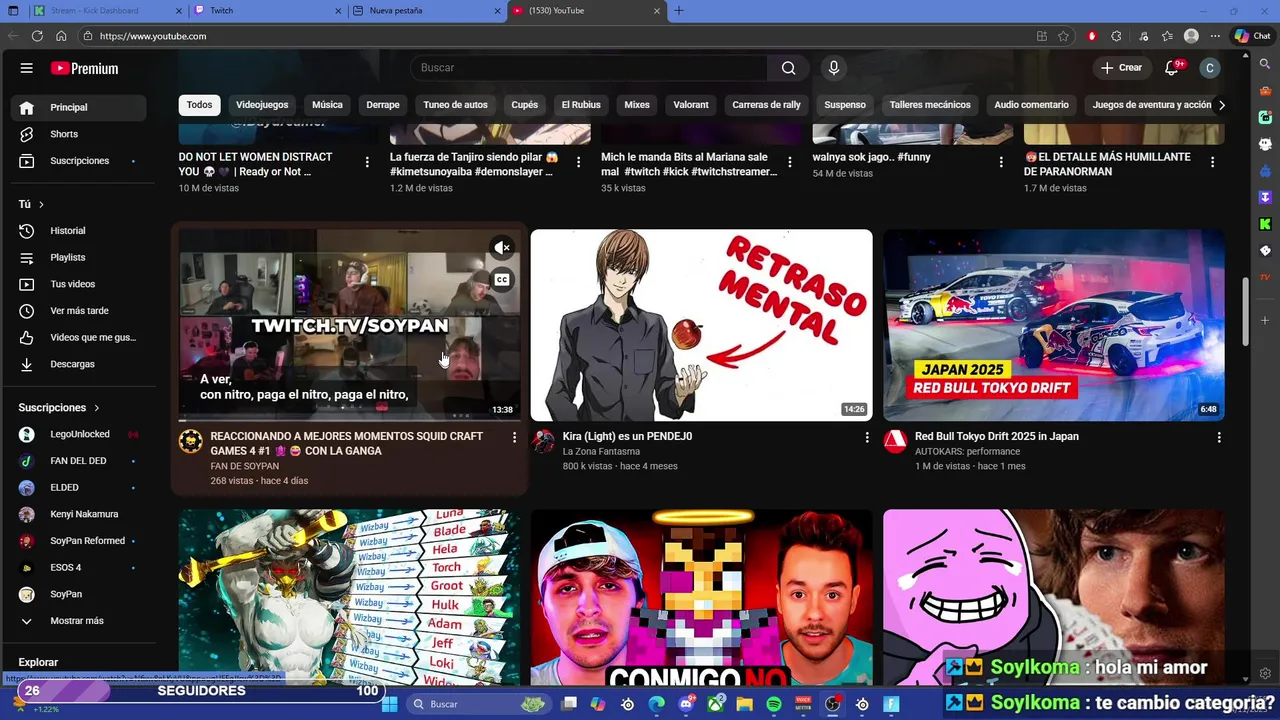This screenshot has height=720, width=1280.
Task: Switch to the Twitch browser tab
Action: [x=268, y=10]
